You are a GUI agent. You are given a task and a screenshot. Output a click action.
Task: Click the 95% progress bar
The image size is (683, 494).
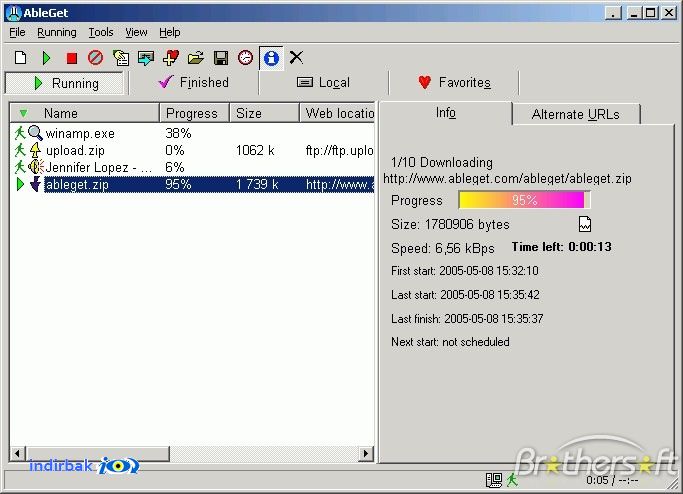click(x=524, y=200)
